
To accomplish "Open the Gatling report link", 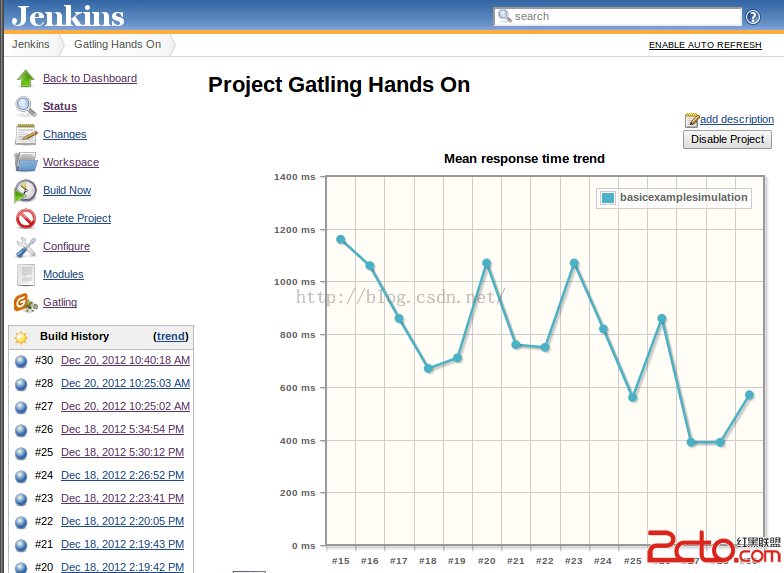I will coord(60,302).
